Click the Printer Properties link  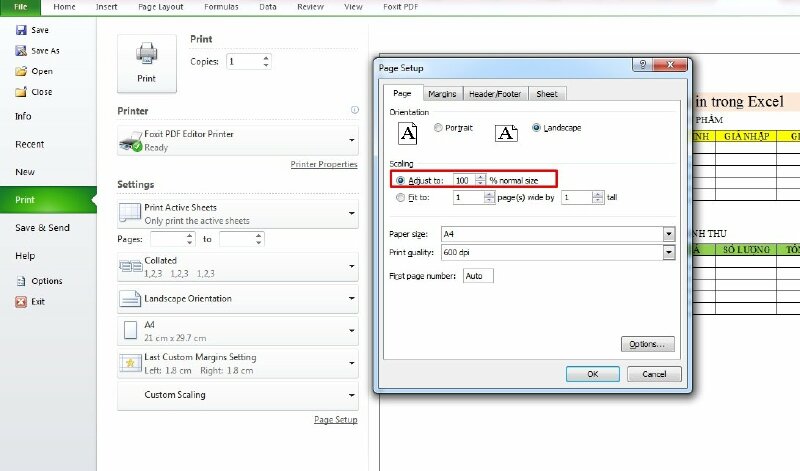pos(324,164)
